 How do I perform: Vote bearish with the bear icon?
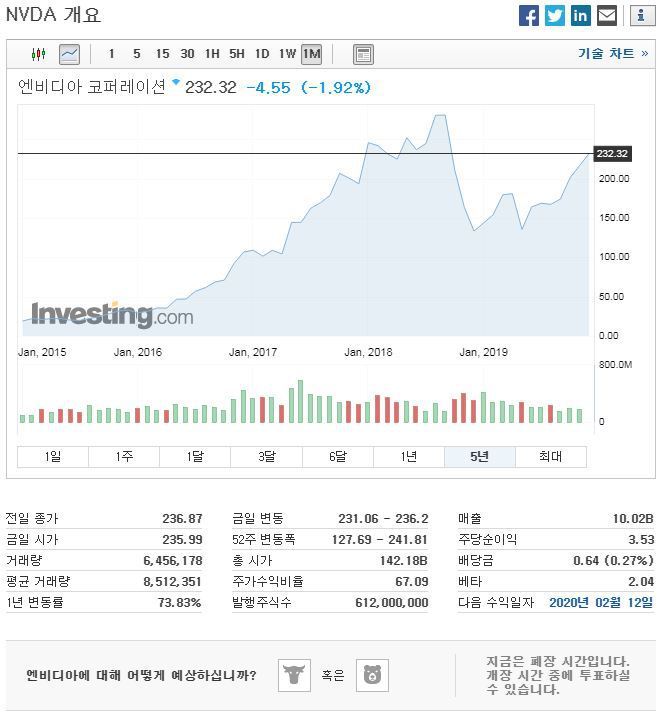coord(373,675)
